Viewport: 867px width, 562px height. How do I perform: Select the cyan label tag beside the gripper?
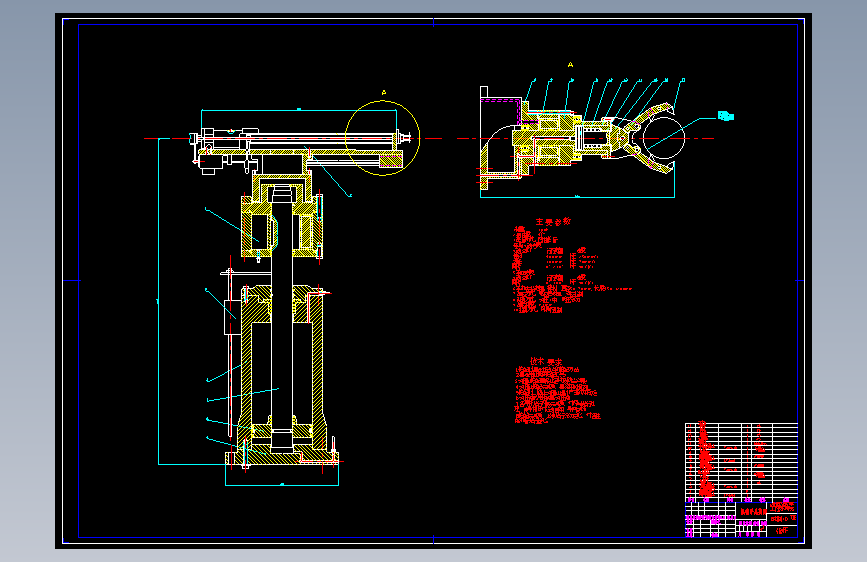[x=725, y=116]
